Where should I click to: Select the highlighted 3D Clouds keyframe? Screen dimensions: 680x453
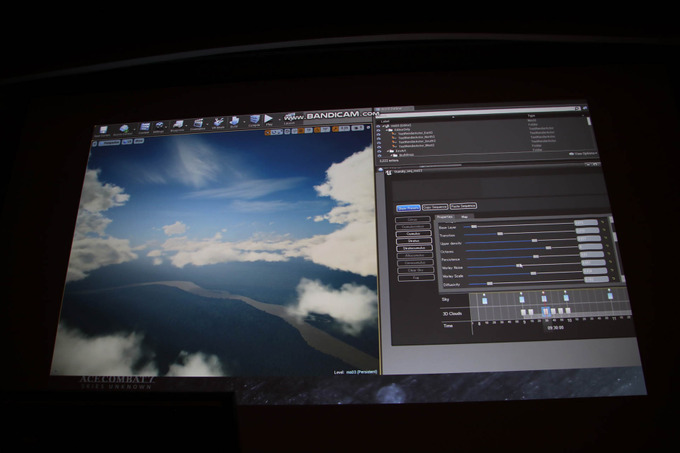click(x=545, y=311)
